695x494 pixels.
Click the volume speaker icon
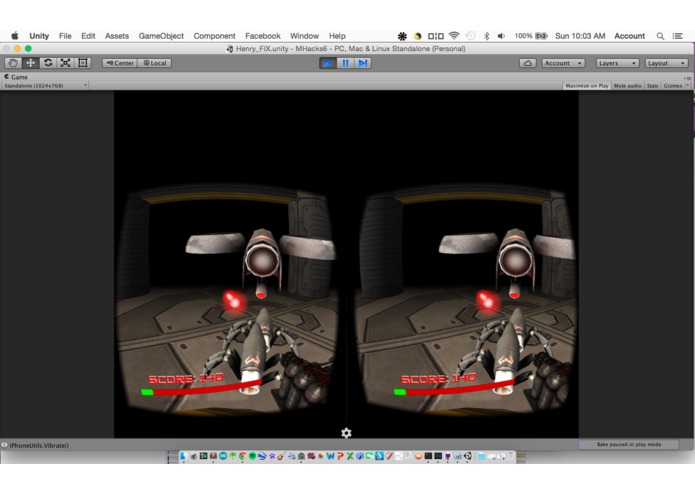click(501, 36)
